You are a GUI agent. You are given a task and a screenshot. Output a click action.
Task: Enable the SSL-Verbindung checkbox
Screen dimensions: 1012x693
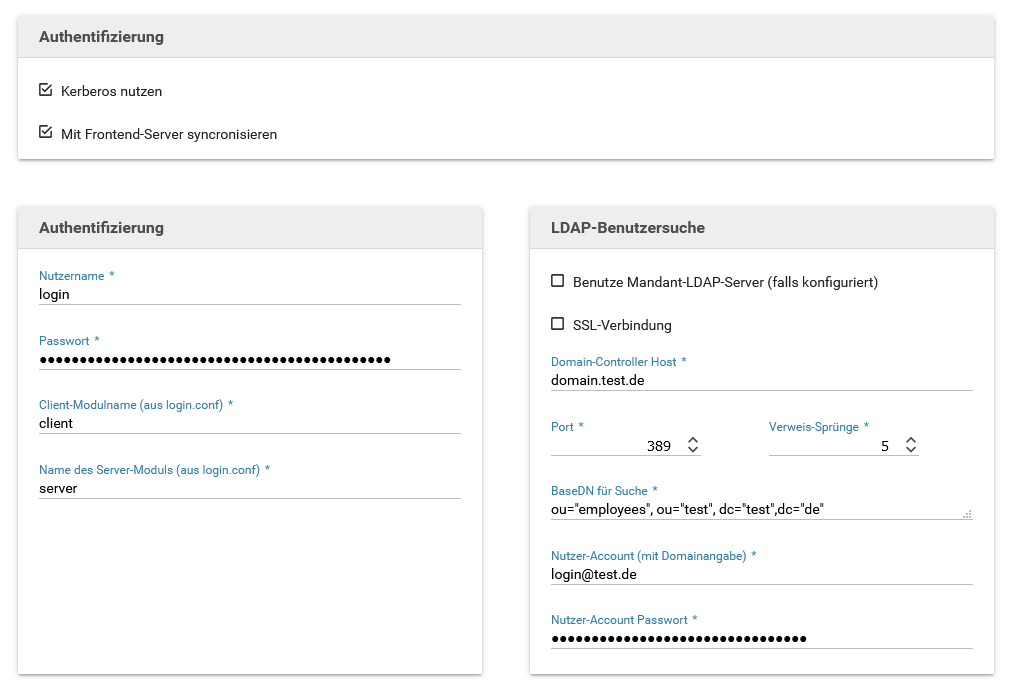pos(558,324)
